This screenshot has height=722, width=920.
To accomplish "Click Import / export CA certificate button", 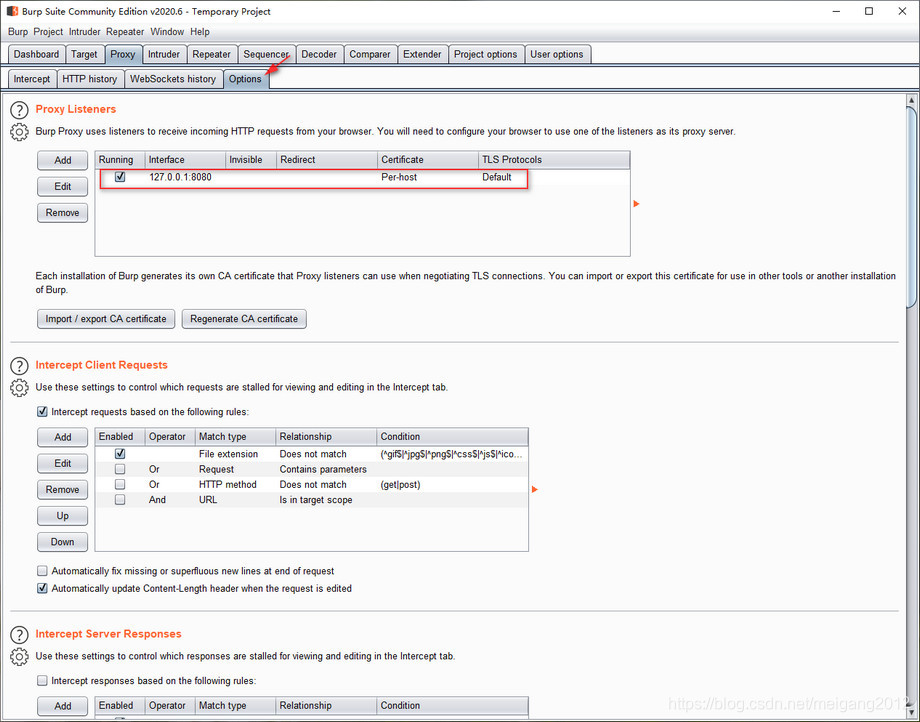I will click(106, 319).
